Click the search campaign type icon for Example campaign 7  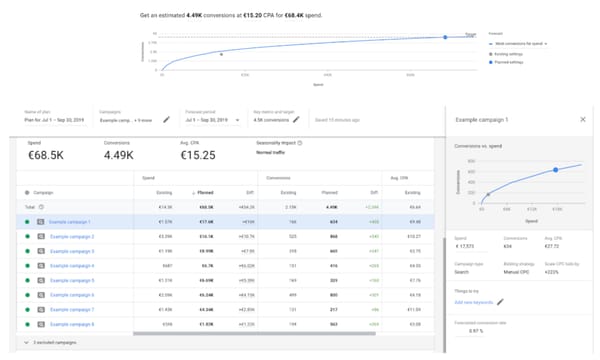click(41, 310)
